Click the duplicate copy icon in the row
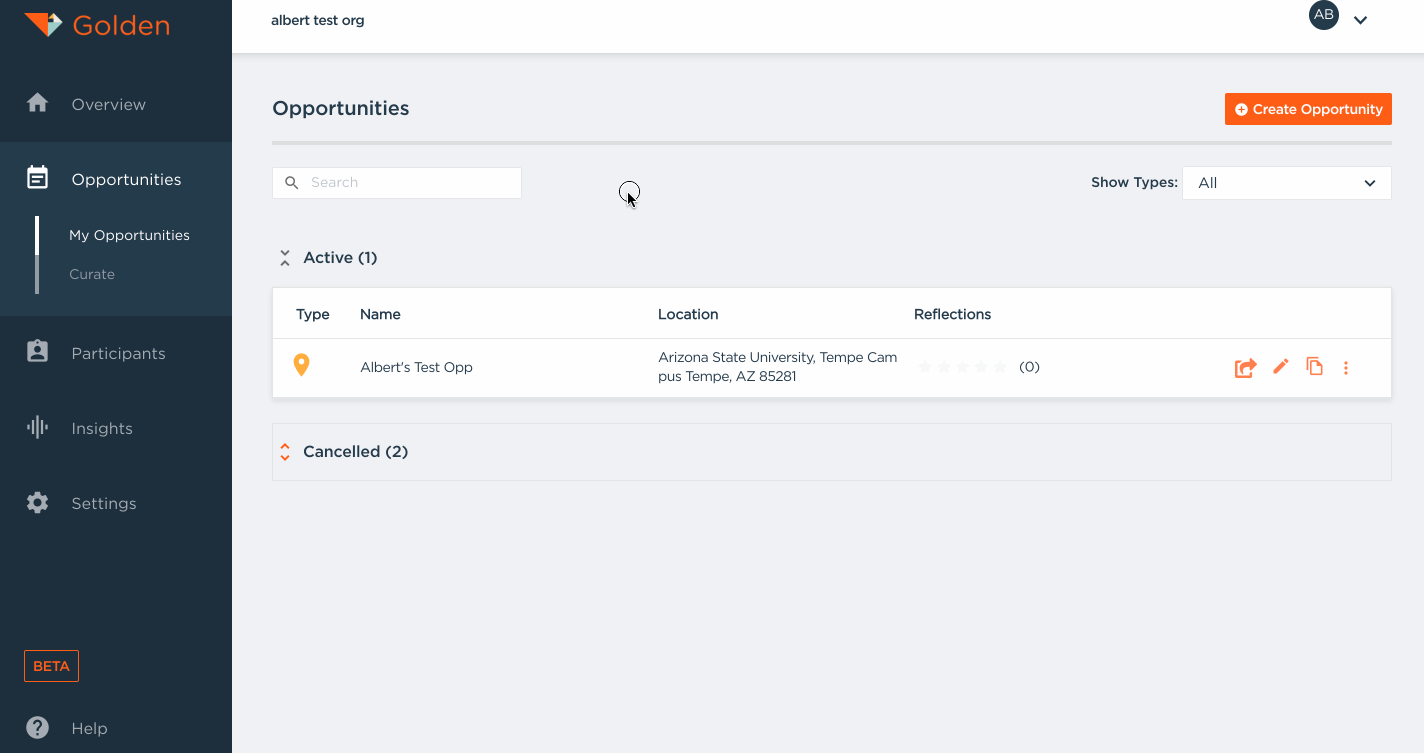 (x=1315, y=367)
